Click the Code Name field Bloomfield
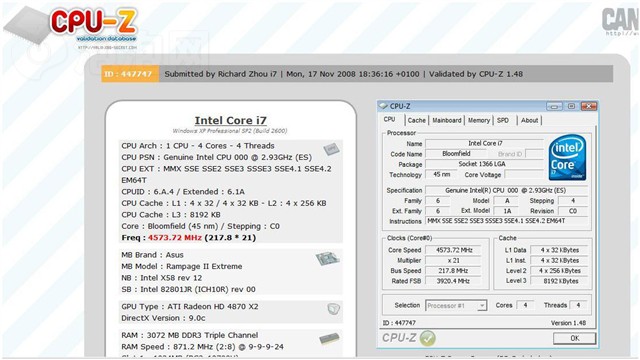This screenshot has height=360, width=640. point(456,154)
